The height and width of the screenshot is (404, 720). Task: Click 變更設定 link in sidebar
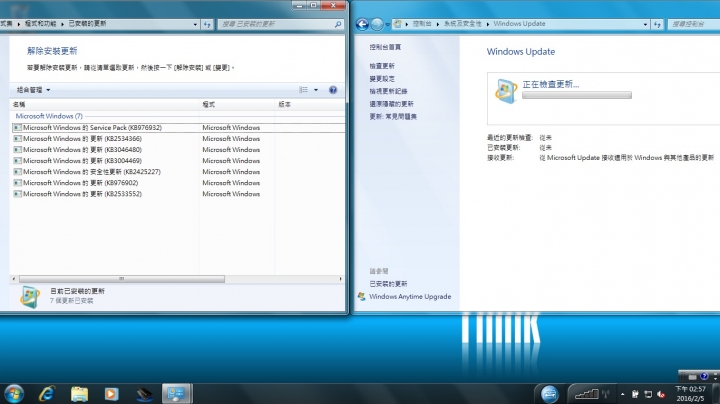coord(382,79)
